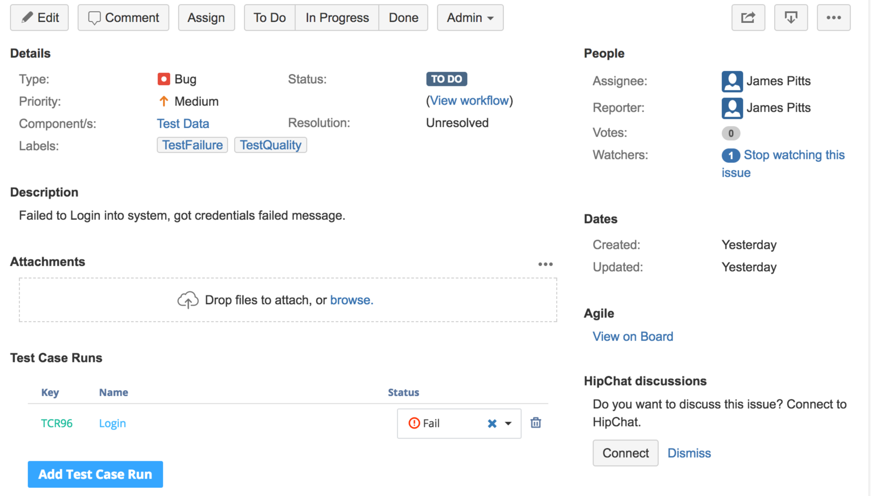This screenshot has width=871, height=496.
Task: Click the Add Test Case Run button
Action: pos(95,474)
